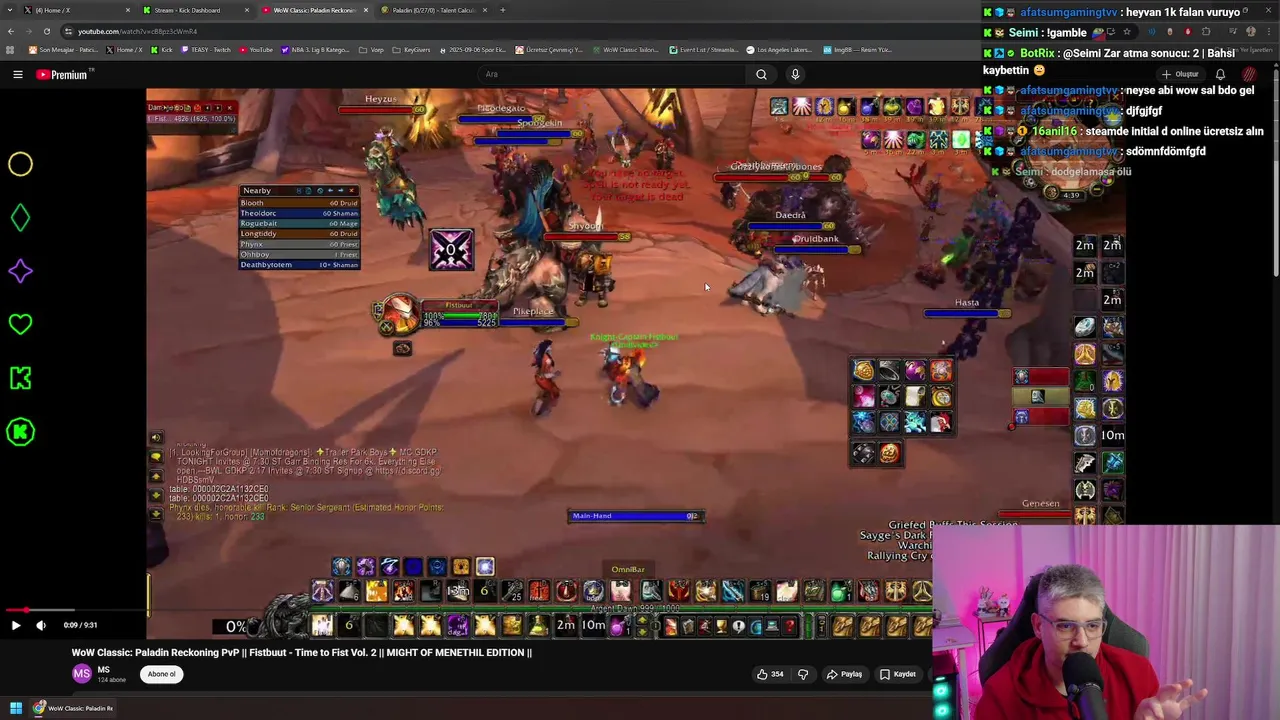The height and width of the screenshot is (720, 1280).
Task: Open the YouTube guide hamburger menu
Action: point(17,74)
